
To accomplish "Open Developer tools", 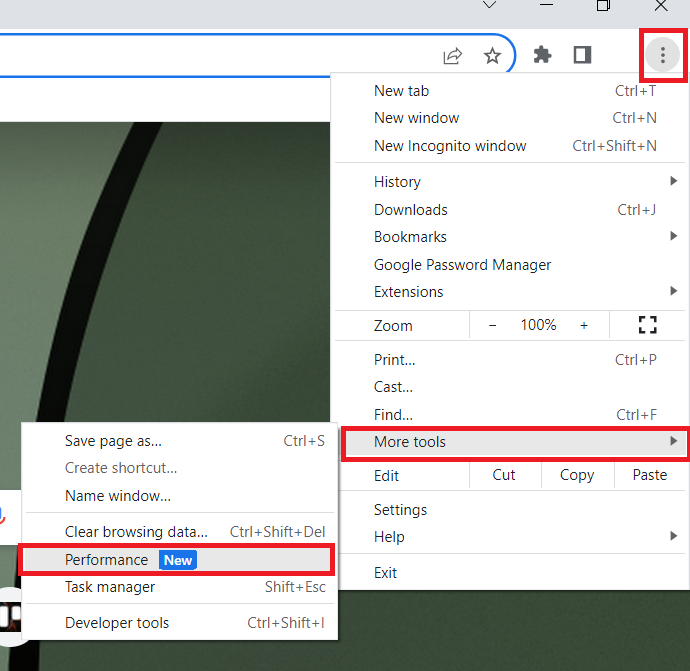I will [180, 623].
